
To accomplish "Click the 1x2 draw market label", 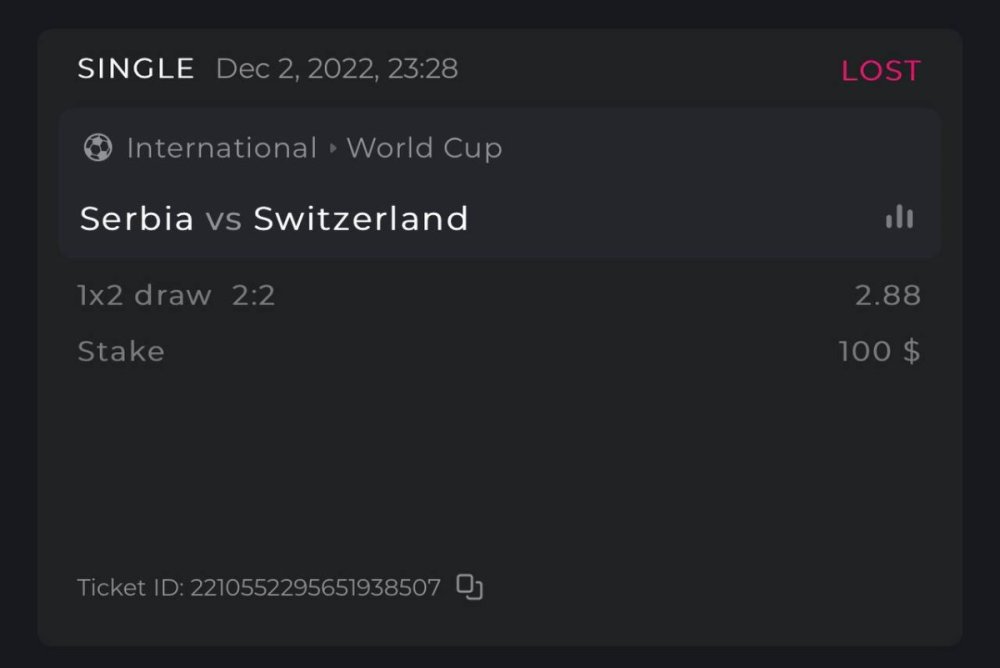I will tap(144, 296).
